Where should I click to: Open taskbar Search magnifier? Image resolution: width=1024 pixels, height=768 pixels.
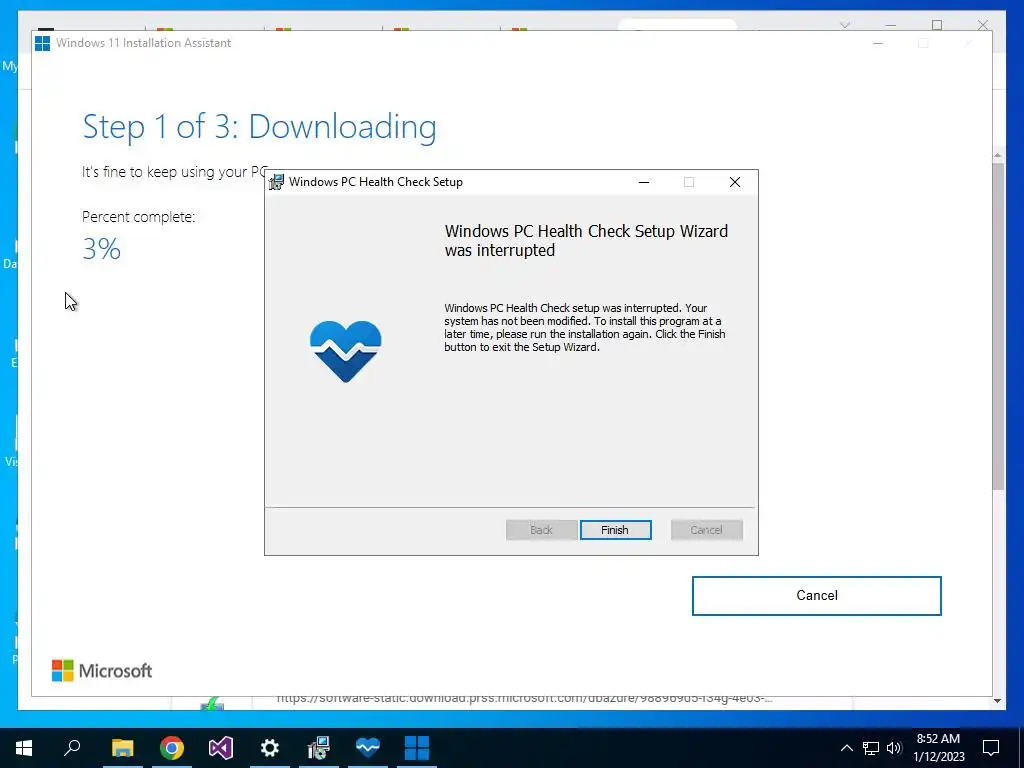[72, 748]
